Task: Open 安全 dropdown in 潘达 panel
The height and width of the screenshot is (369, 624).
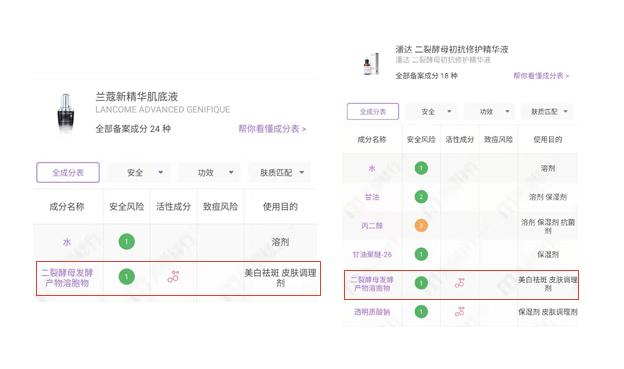Action: pos(431,111)
